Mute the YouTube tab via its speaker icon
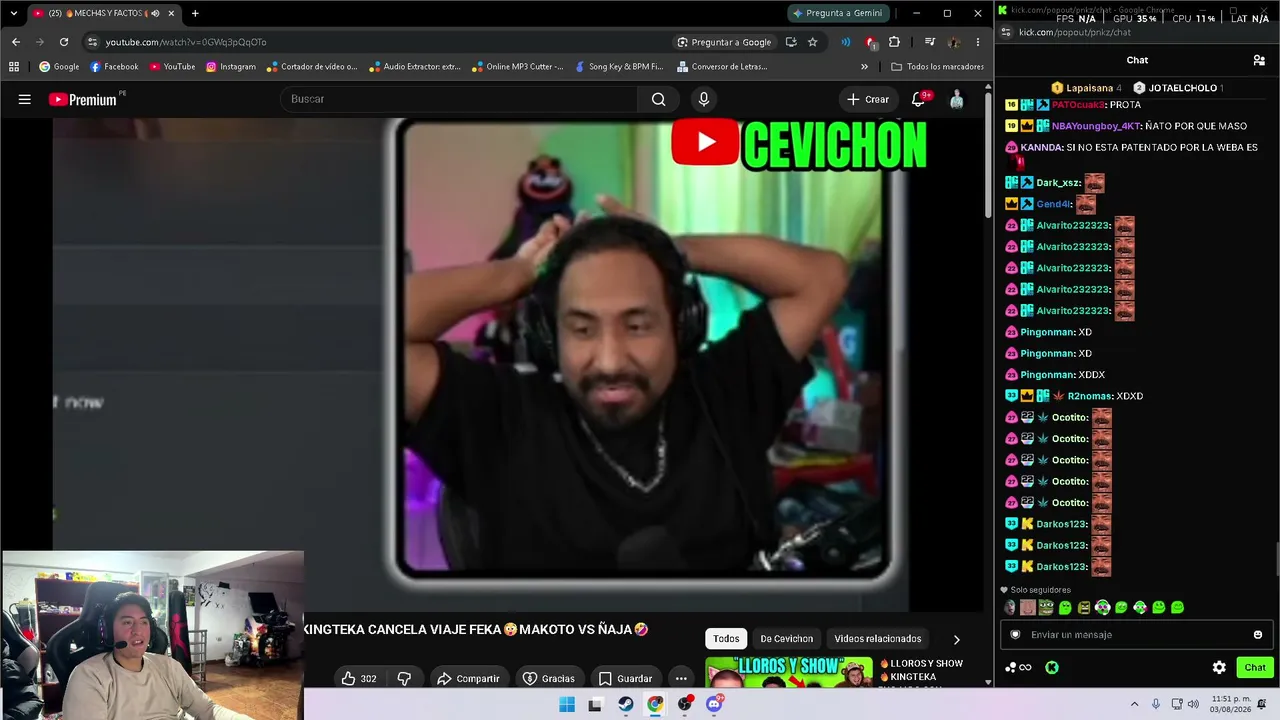The height and width of the screenshot is (720, 1280). coord(155,13)
